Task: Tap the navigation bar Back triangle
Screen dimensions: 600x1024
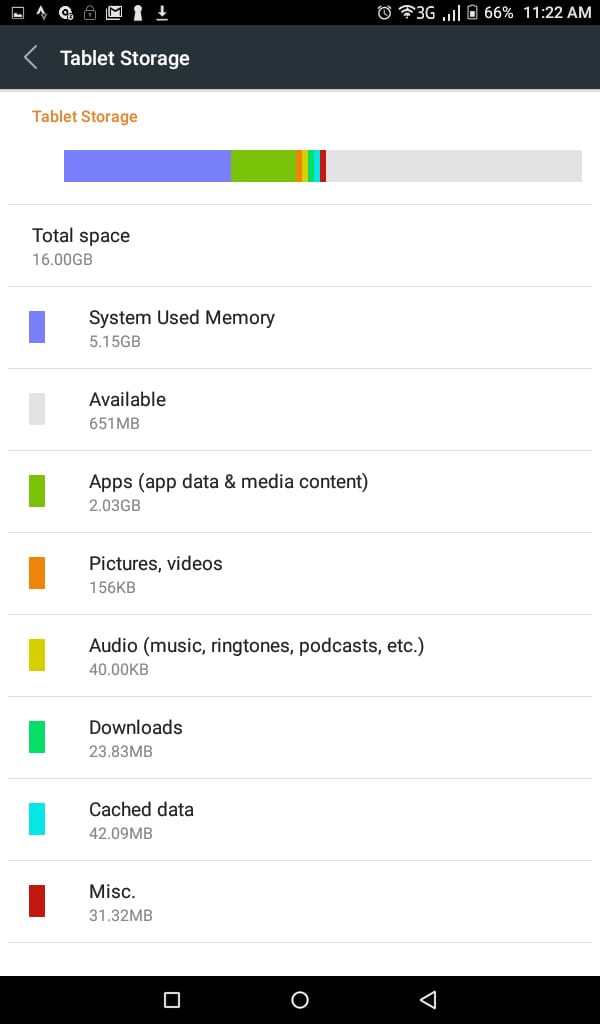Action: click(x=428, y=999)
